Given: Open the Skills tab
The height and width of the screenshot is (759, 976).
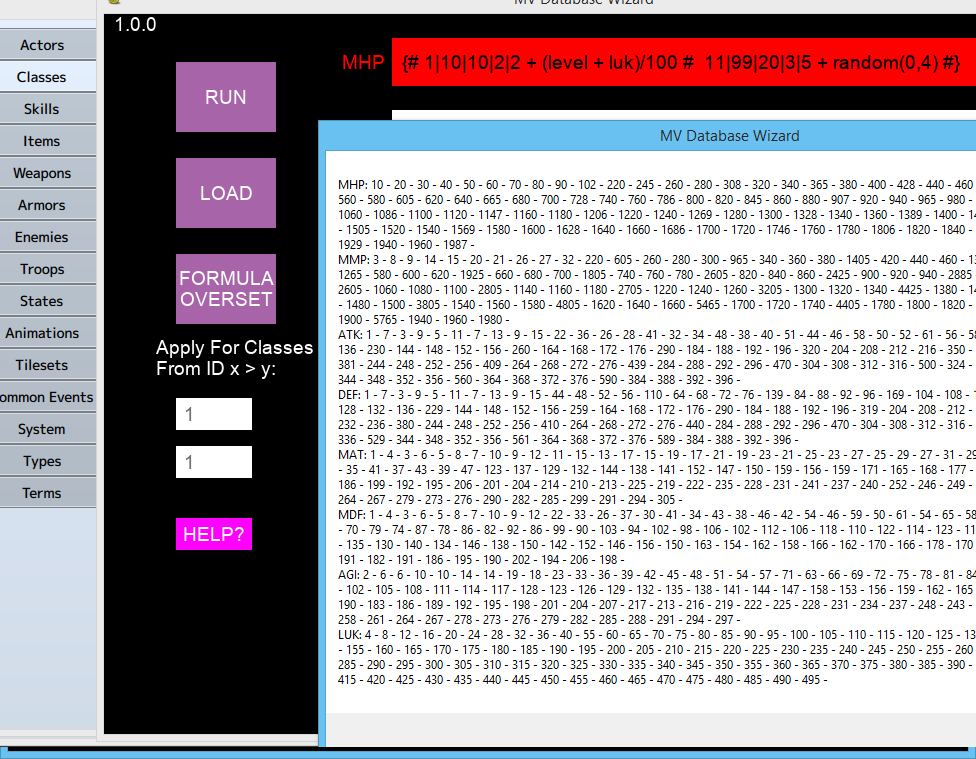Looking at the screenshot, I should 40,108.
